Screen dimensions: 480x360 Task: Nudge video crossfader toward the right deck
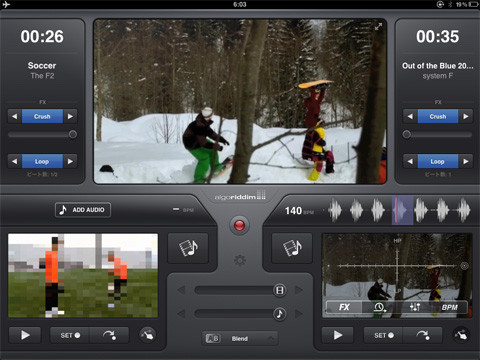click(x=298, y=290)
